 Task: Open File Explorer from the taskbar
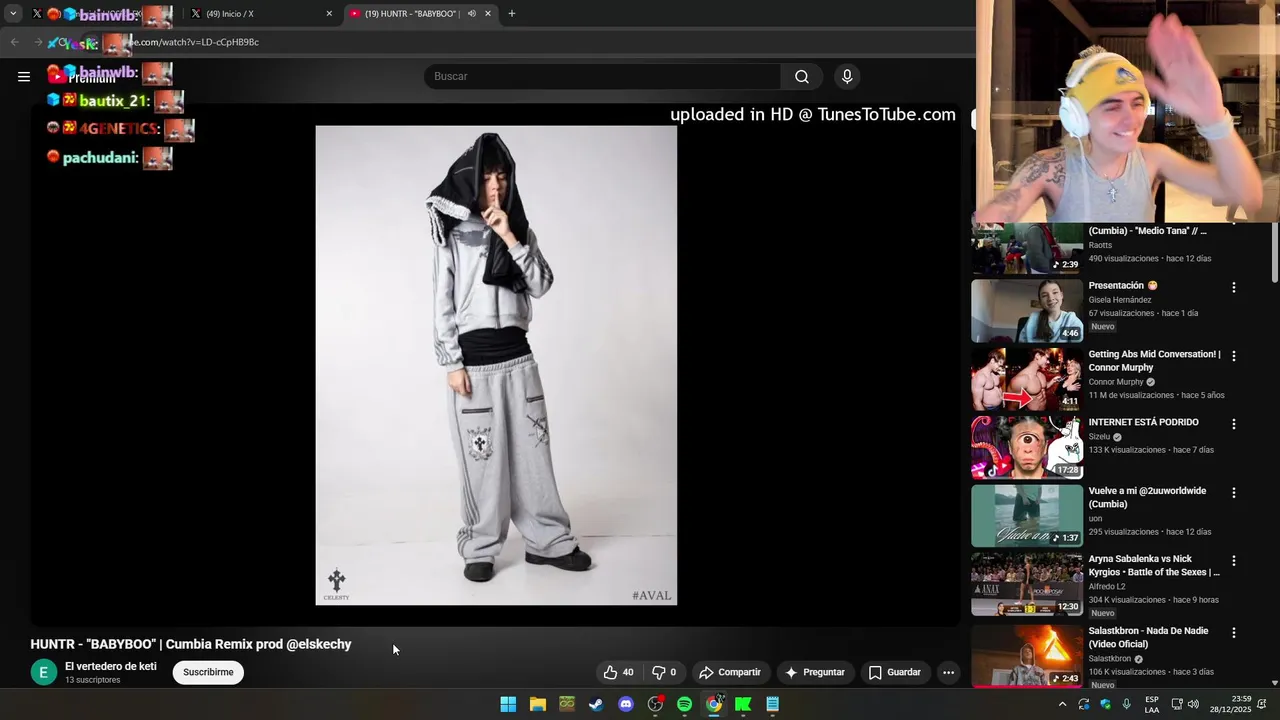[537, 704]
